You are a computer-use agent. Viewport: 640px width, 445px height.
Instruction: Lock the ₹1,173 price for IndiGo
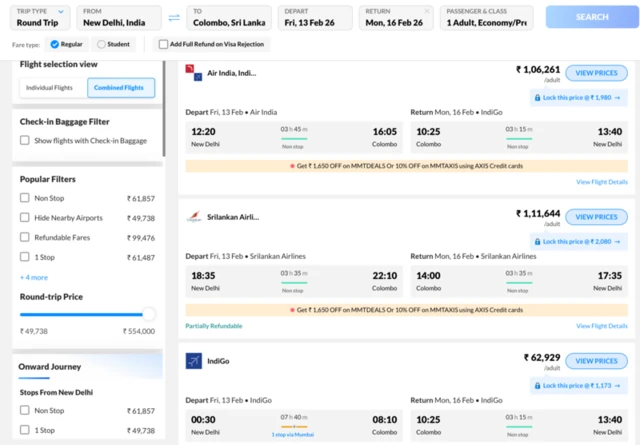point(580,385)
